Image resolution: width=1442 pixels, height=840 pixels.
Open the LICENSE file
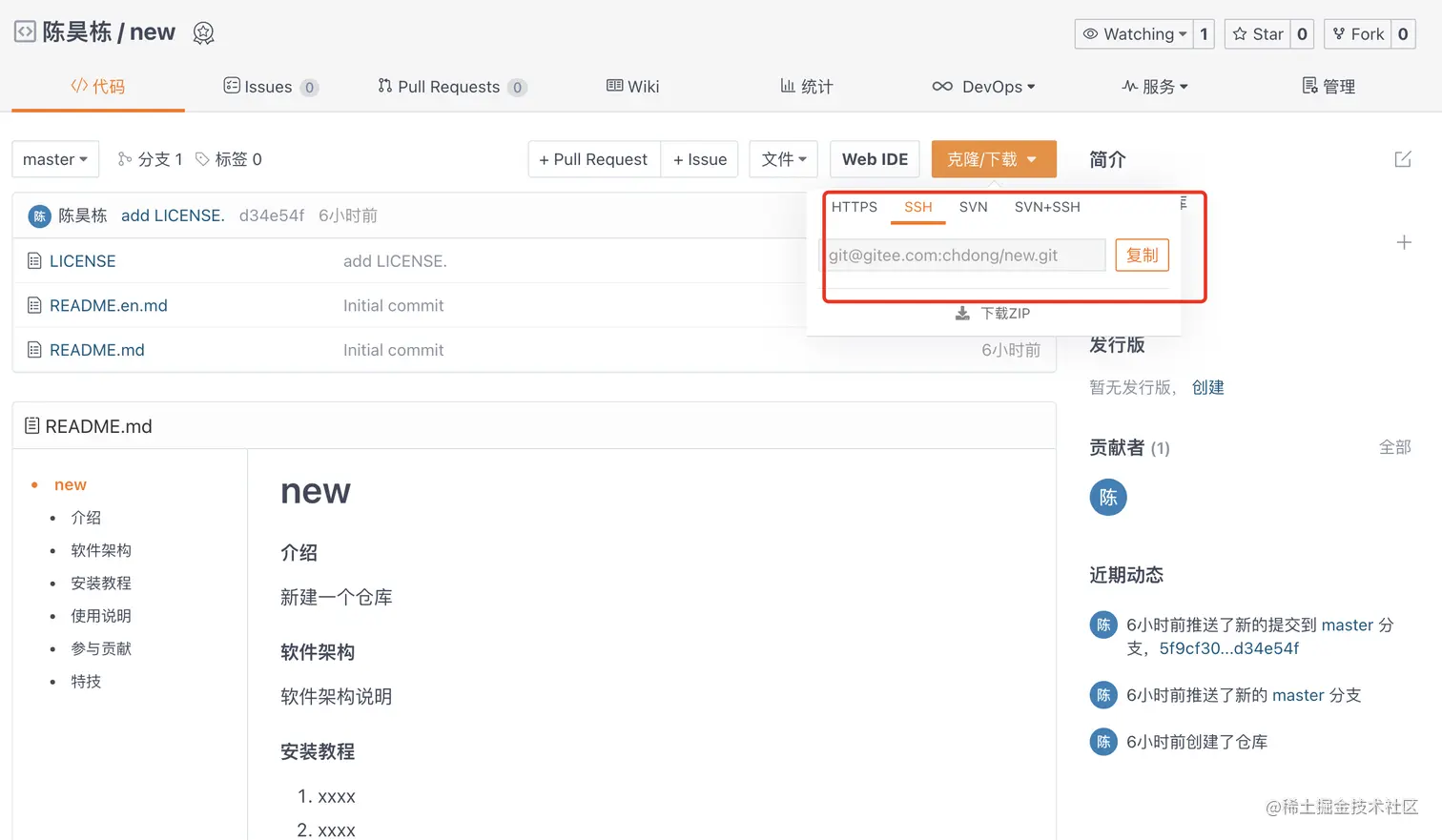82,261
